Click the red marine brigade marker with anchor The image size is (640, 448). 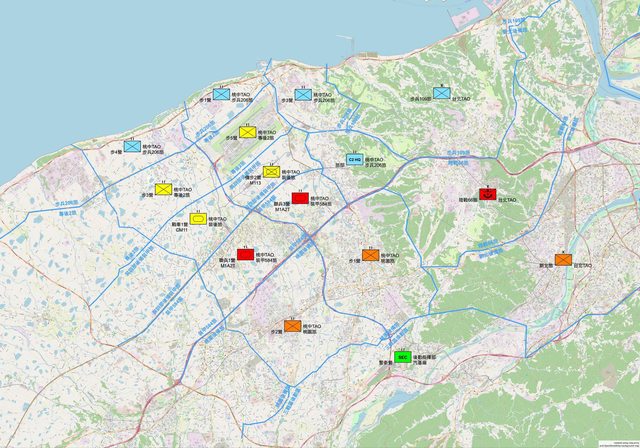[x=488, y=194]
